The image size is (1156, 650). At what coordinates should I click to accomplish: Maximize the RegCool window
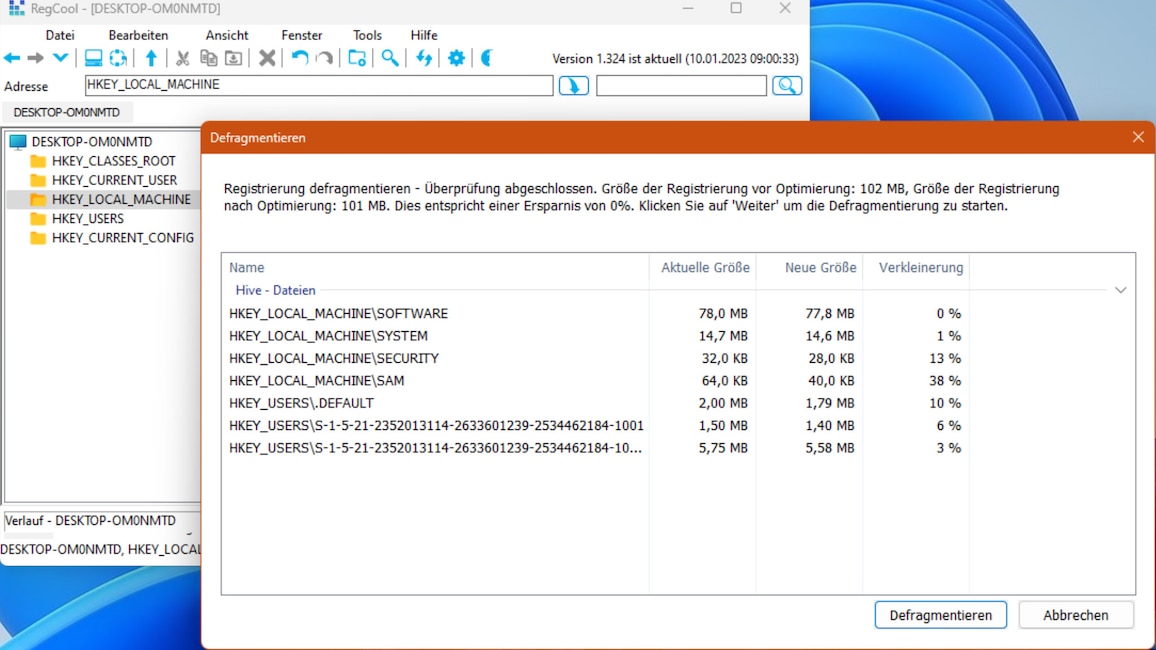click(736, 8)
